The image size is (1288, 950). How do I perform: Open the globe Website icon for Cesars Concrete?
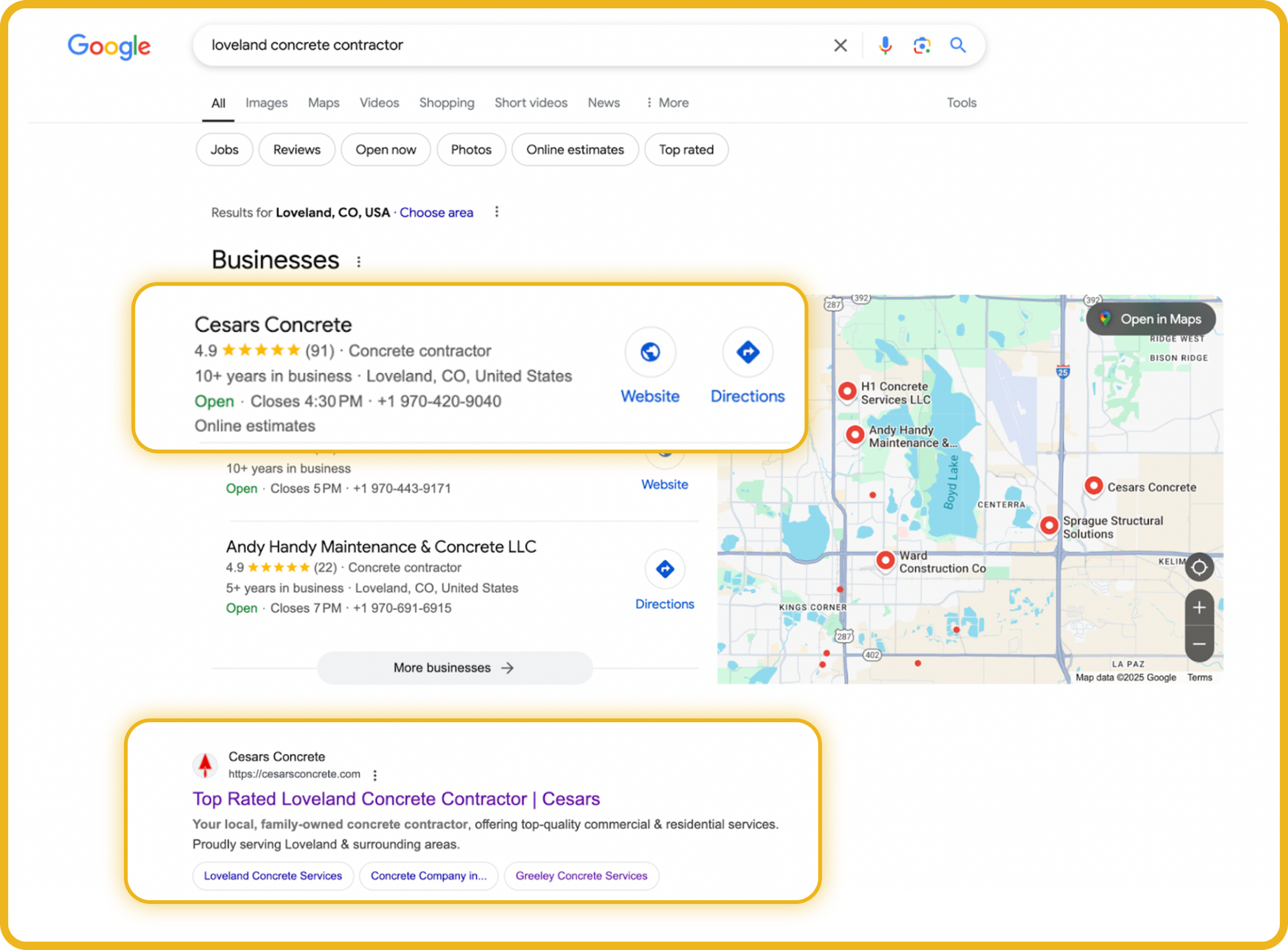pos(650,352)
